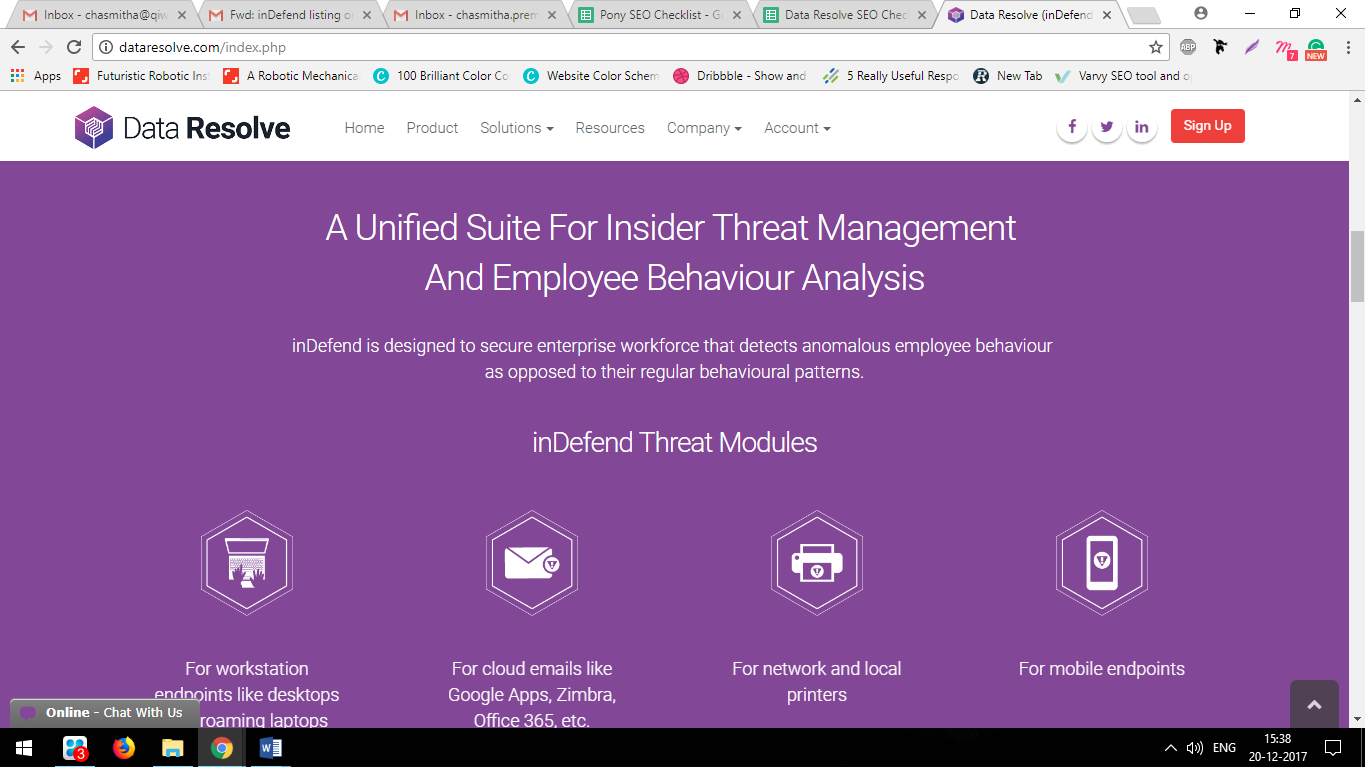
Task: Switch to the Inbox - chasmitha@qiw tab
Action: [104, 15]
